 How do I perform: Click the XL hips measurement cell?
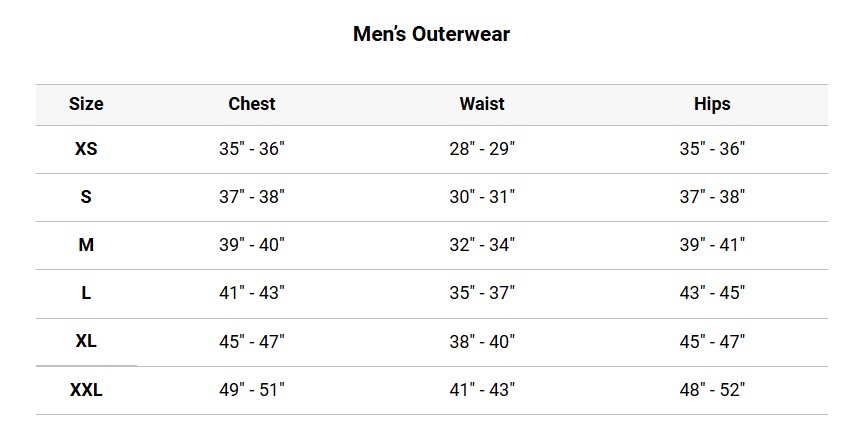pos(712,341)
